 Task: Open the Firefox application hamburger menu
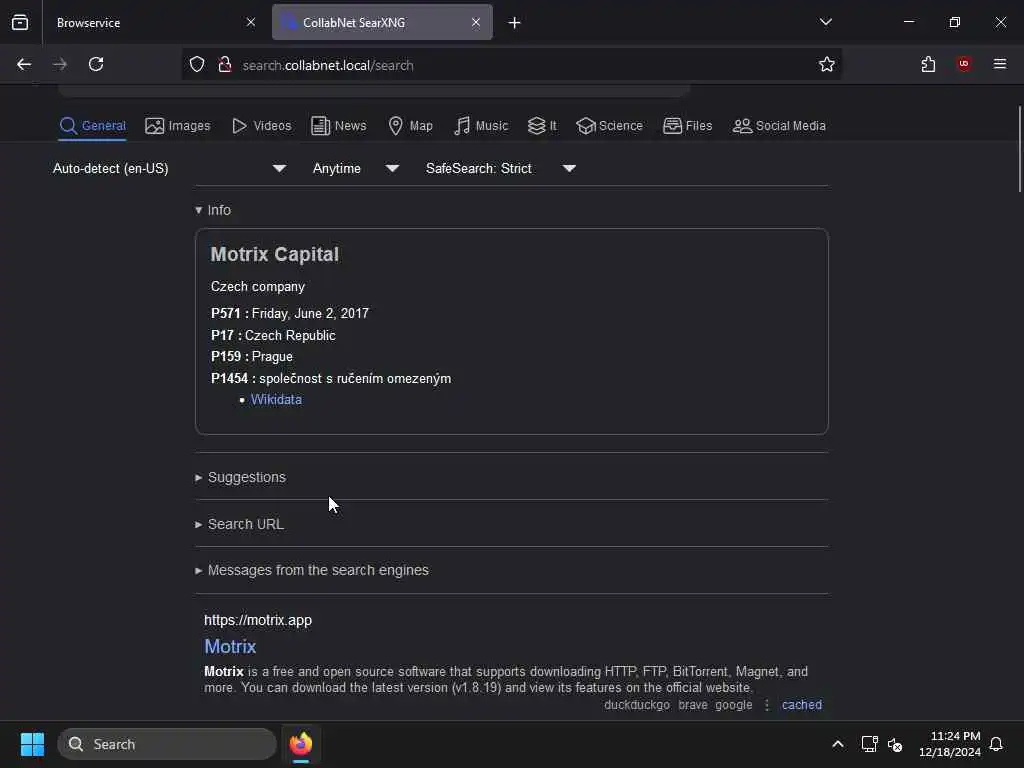click(1000, 64)
